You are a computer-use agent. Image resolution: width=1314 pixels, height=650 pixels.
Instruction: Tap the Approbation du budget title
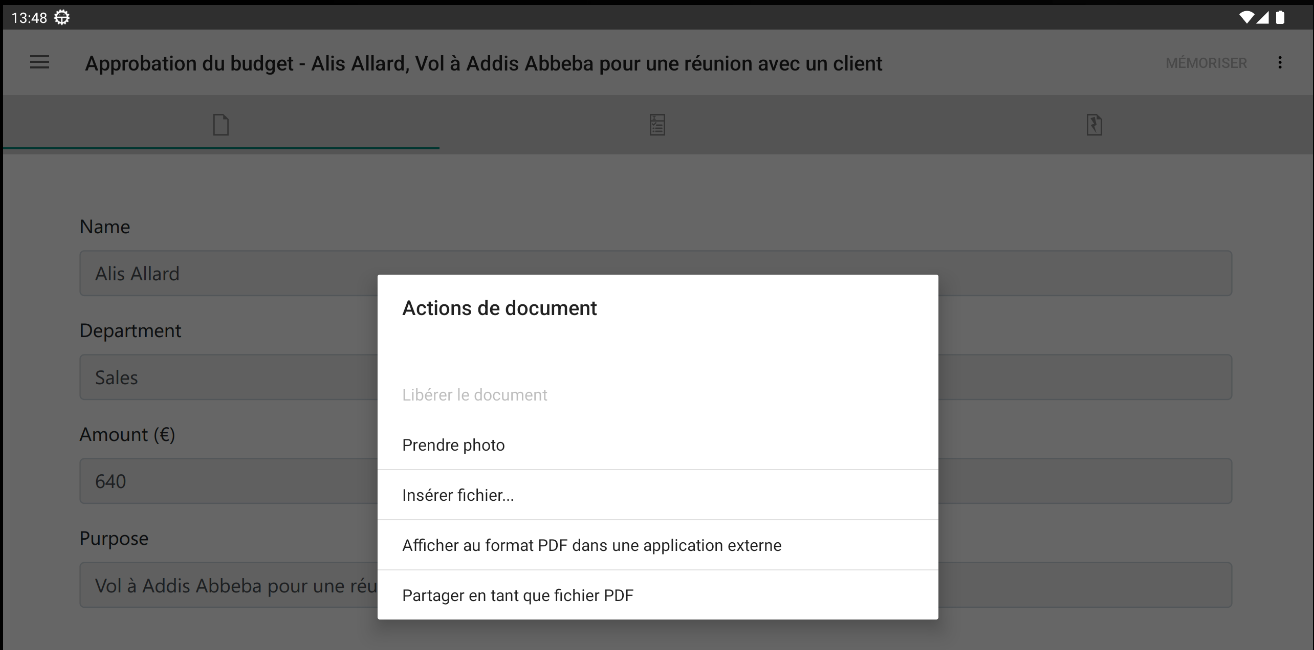point(484,63)
